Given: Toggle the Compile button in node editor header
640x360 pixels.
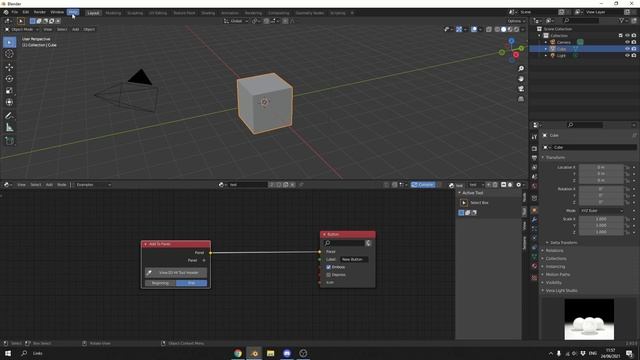Looking at the screenshot, I should click(x=423, y=184).
